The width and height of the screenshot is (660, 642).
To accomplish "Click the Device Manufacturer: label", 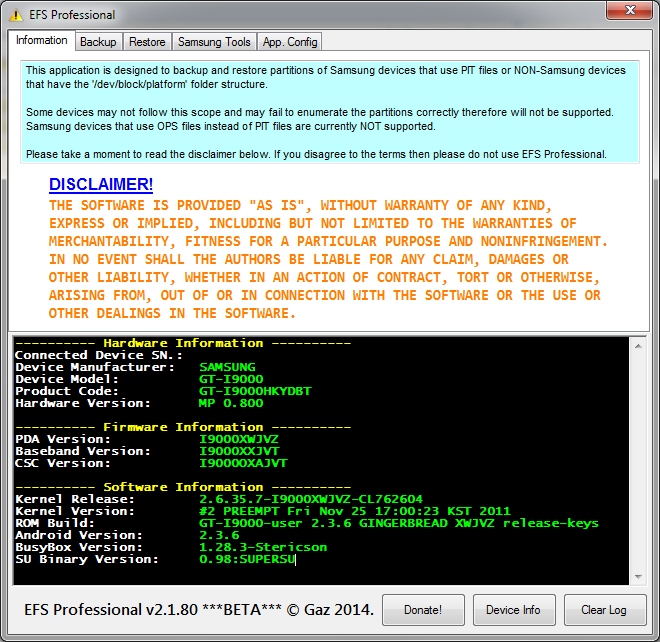I will pos(95,367).
